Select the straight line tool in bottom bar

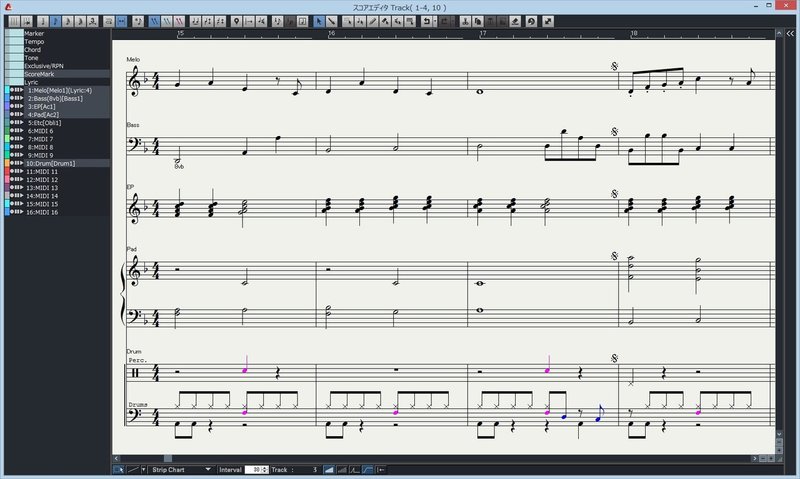133,470
